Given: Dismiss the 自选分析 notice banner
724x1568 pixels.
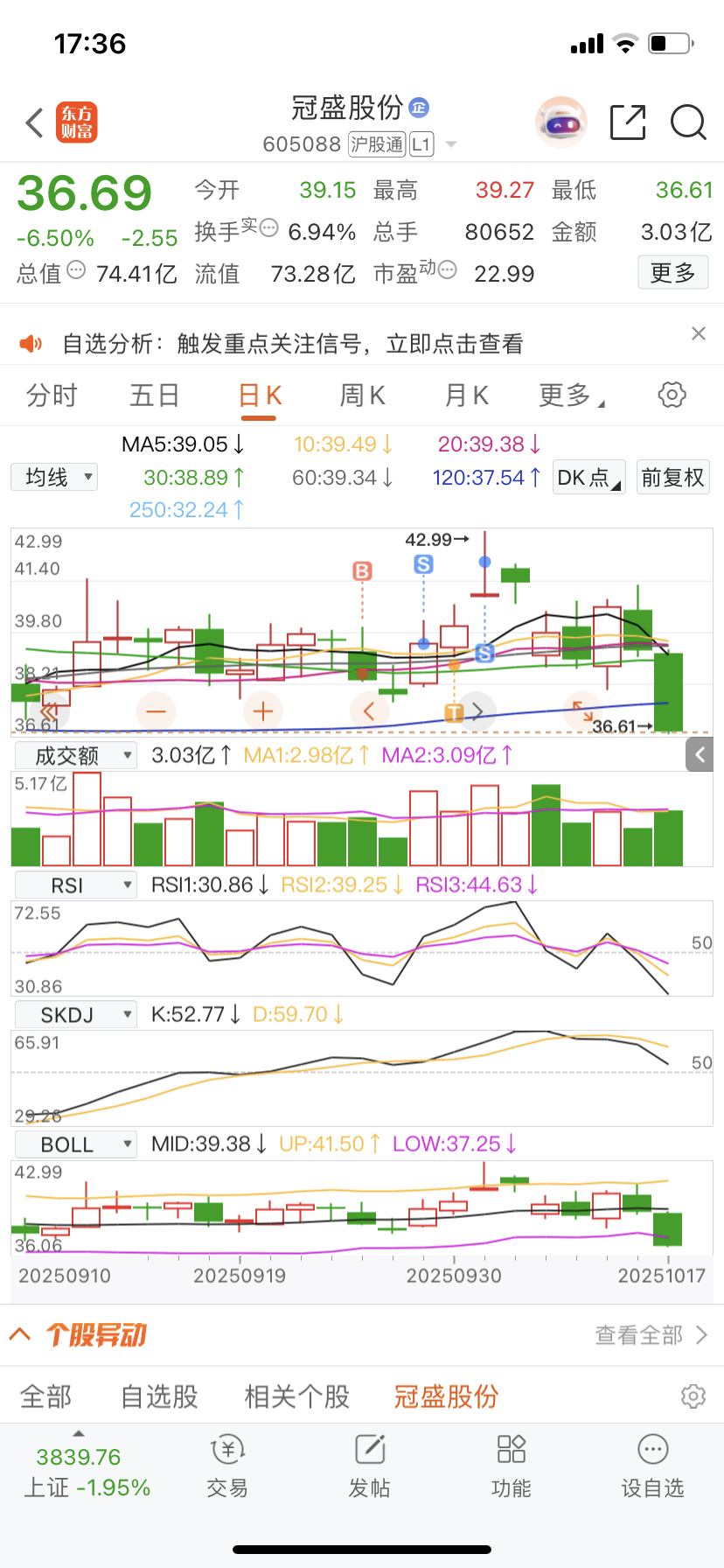Looking at the screenshot, I should click(698, 333).
